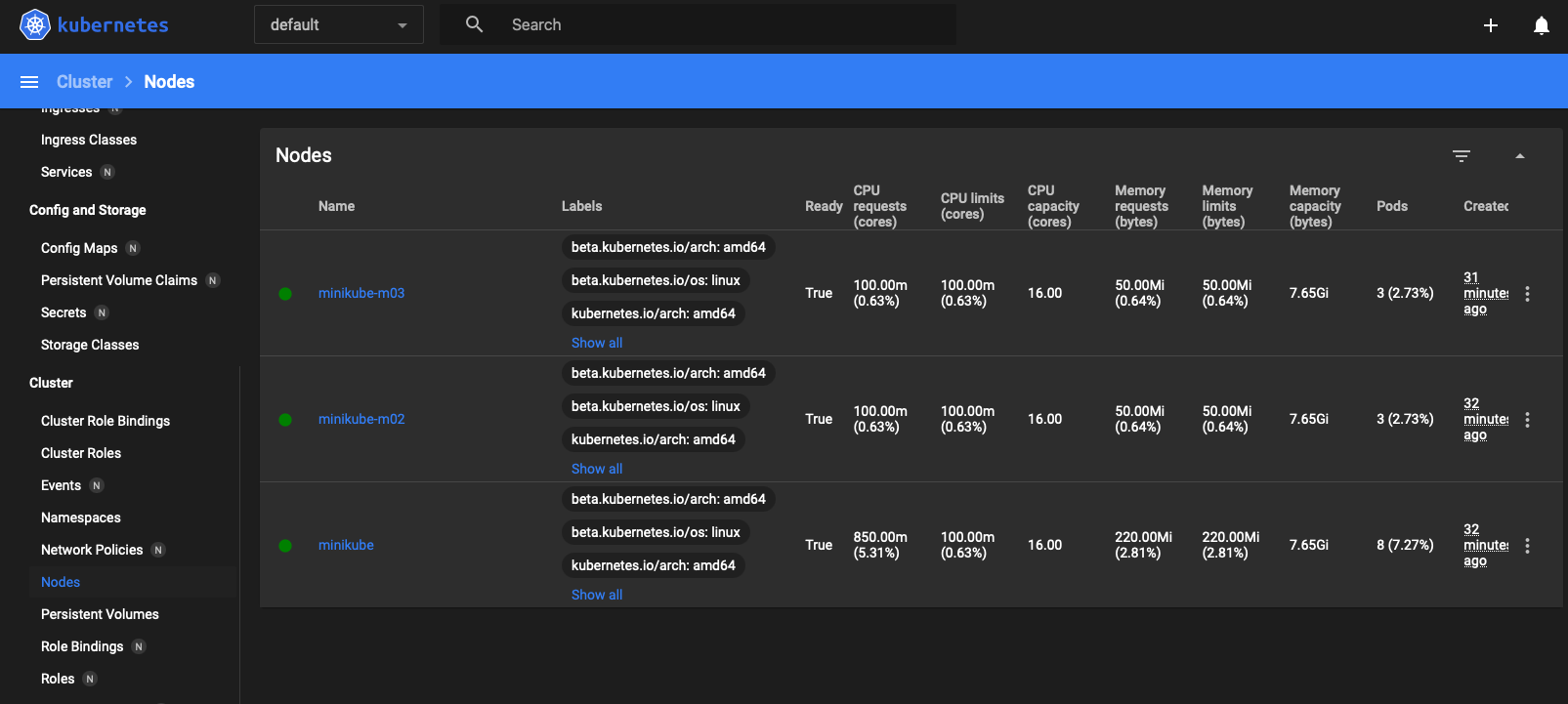Open Secrets in the sidebar
The height and width of the screenshot is (704, 1568).
click(64, 312)
